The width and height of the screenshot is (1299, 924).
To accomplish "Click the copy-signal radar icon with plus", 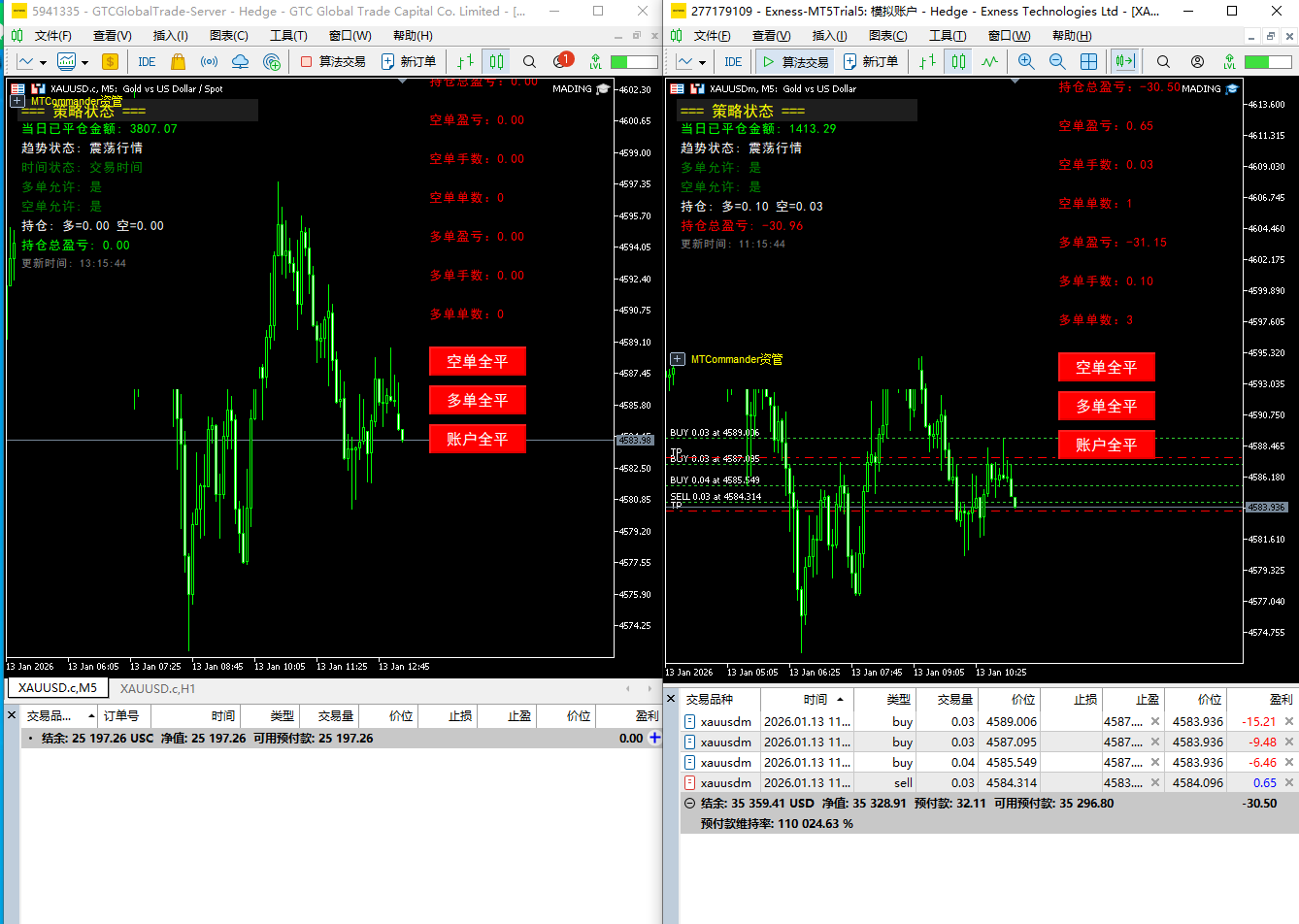I will [272, 61].
